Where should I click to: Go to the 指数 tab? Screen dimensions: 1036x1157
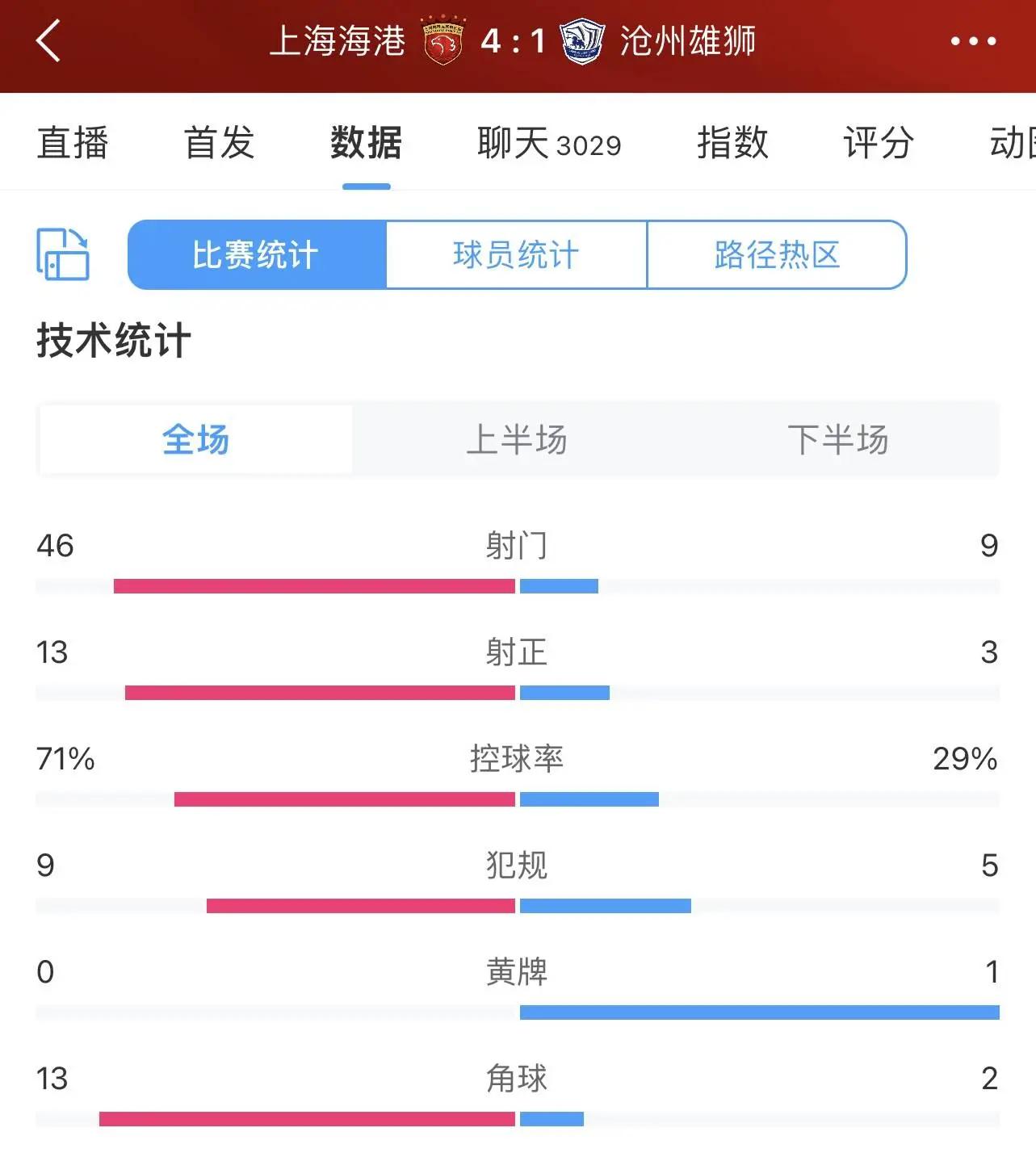[732, 144]
